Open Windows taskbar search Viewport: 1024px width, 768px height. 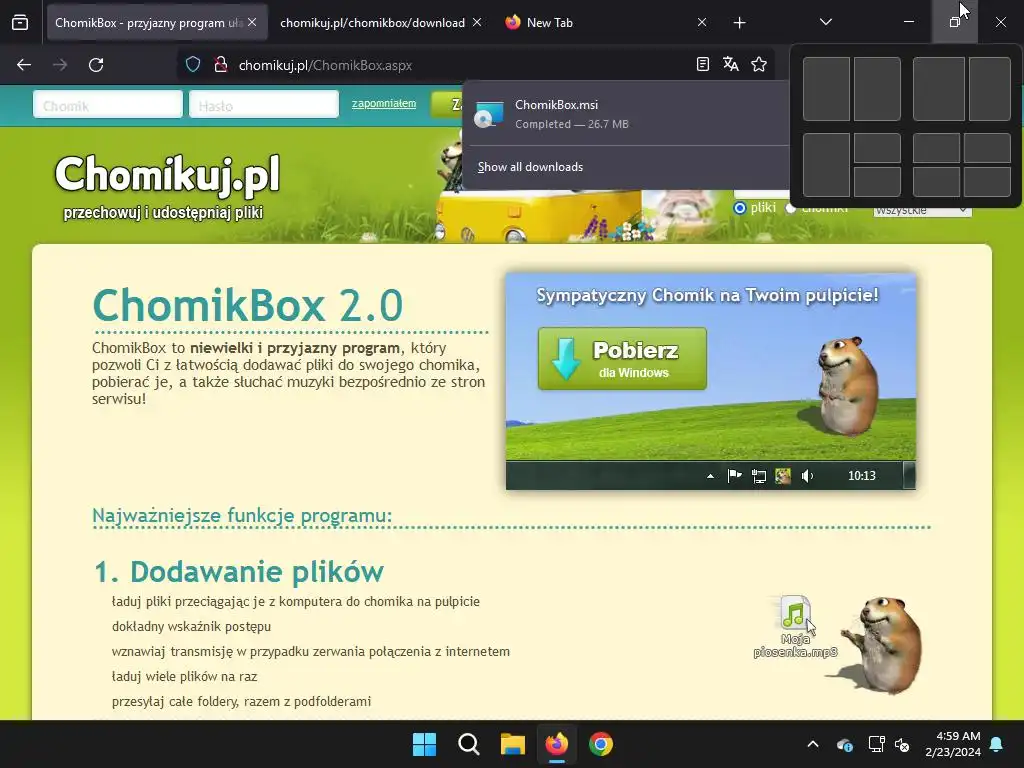(469, 744)
